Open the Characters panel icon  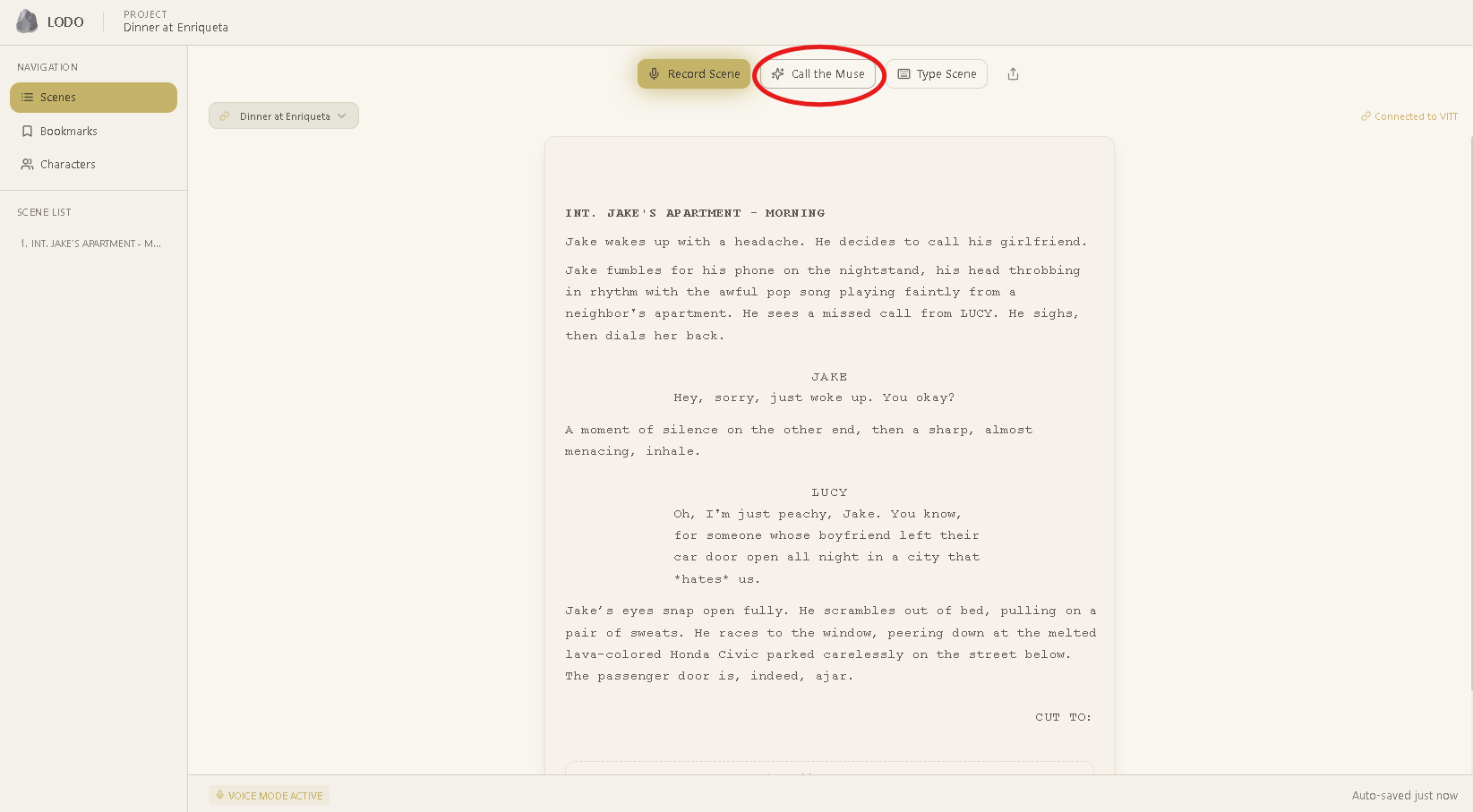tap(26, 164)
